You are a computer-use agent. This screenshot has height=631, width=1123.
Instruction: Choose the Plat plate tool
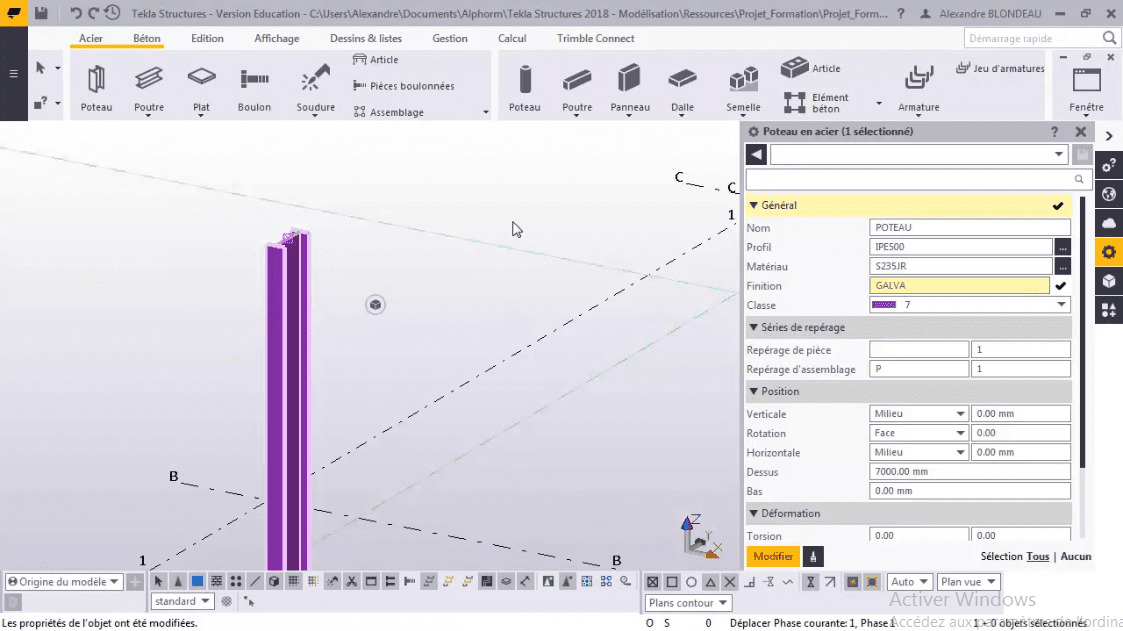[x=201, y=88]
